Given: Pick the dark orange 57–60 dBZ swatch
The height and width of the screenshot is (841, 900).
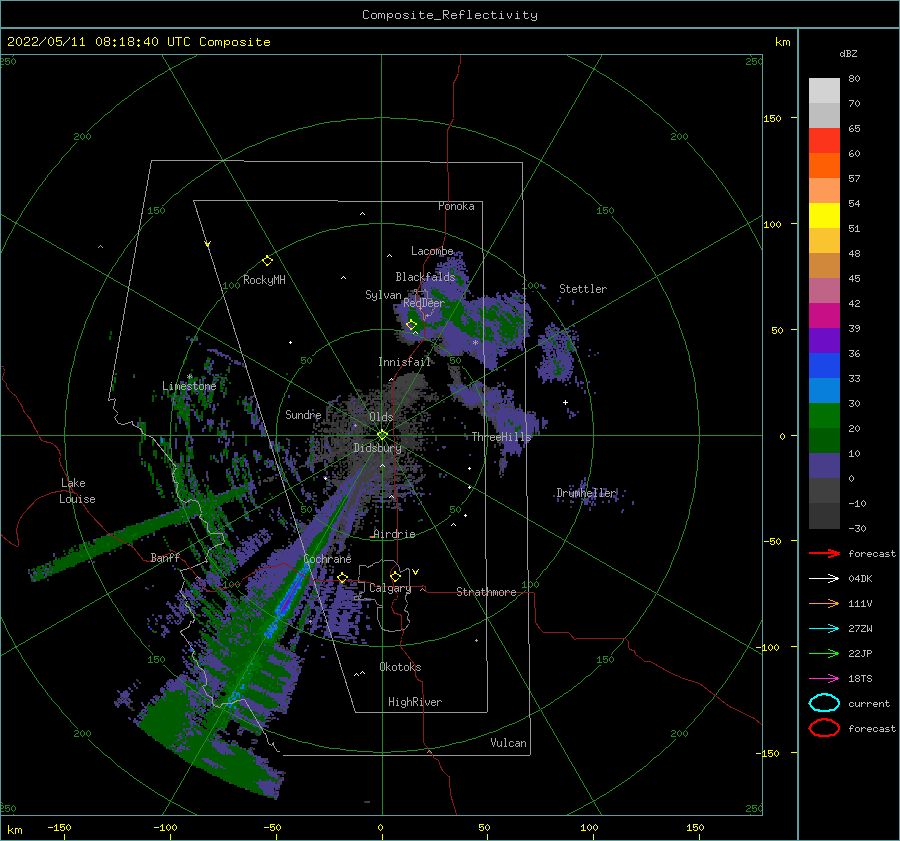Looking at the screenshot, I should (x=824, y=166).
